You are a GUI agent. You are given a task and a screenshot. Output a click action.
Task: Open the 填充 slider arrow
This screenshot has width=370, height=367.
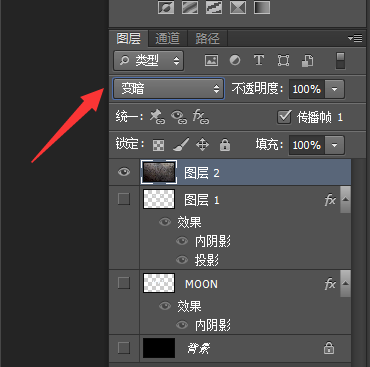pos(334,145)
